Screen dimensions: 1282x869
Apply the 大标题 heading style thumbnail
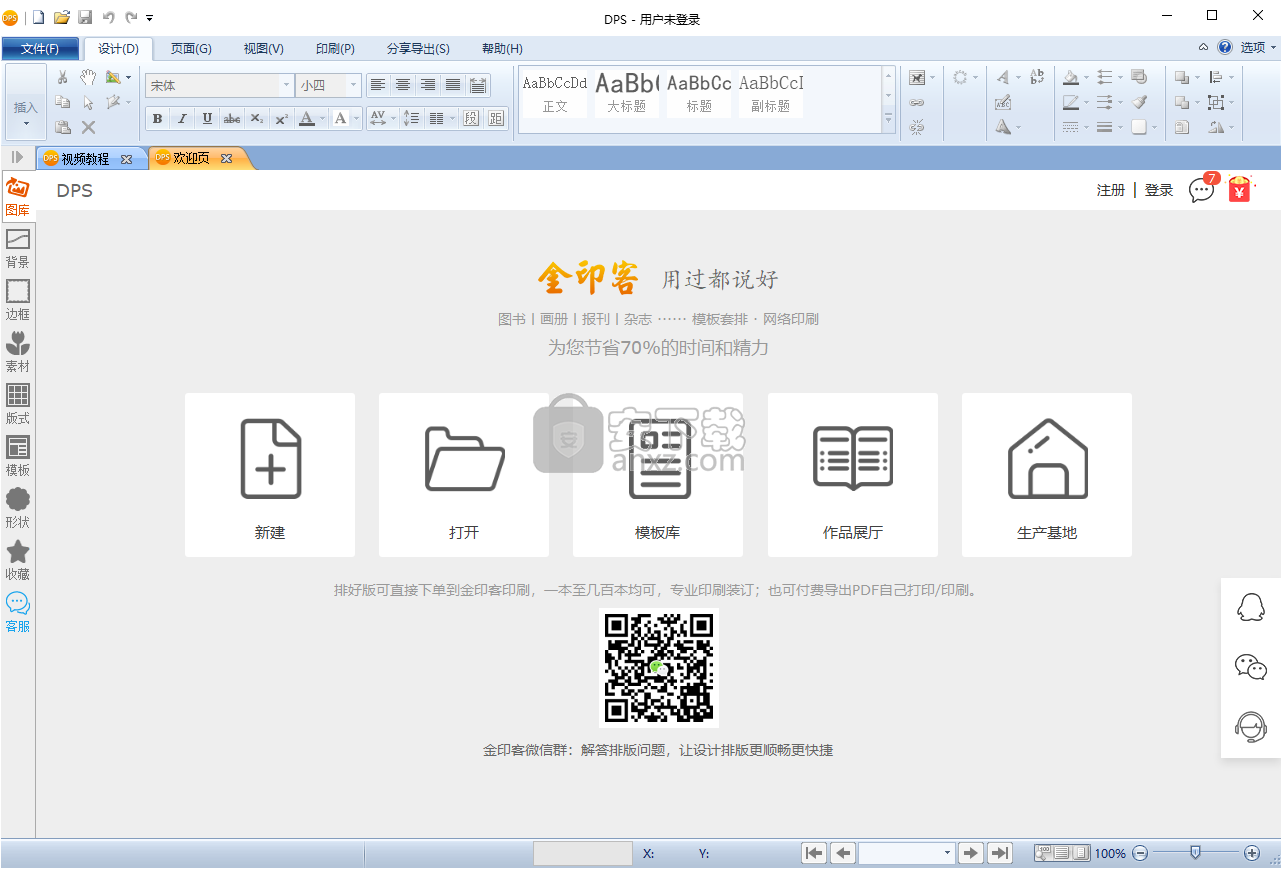627,93
